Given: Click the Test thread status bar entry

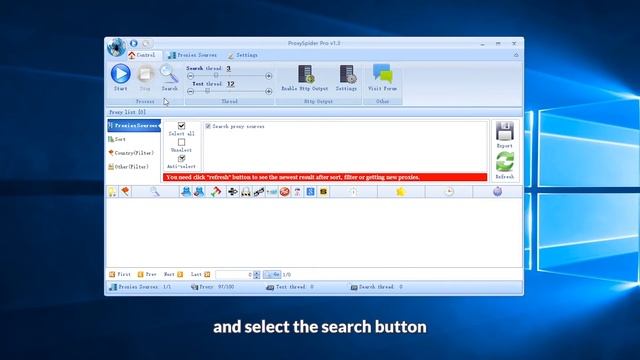Looking at the screenshot, I should [x=290, y=287].
